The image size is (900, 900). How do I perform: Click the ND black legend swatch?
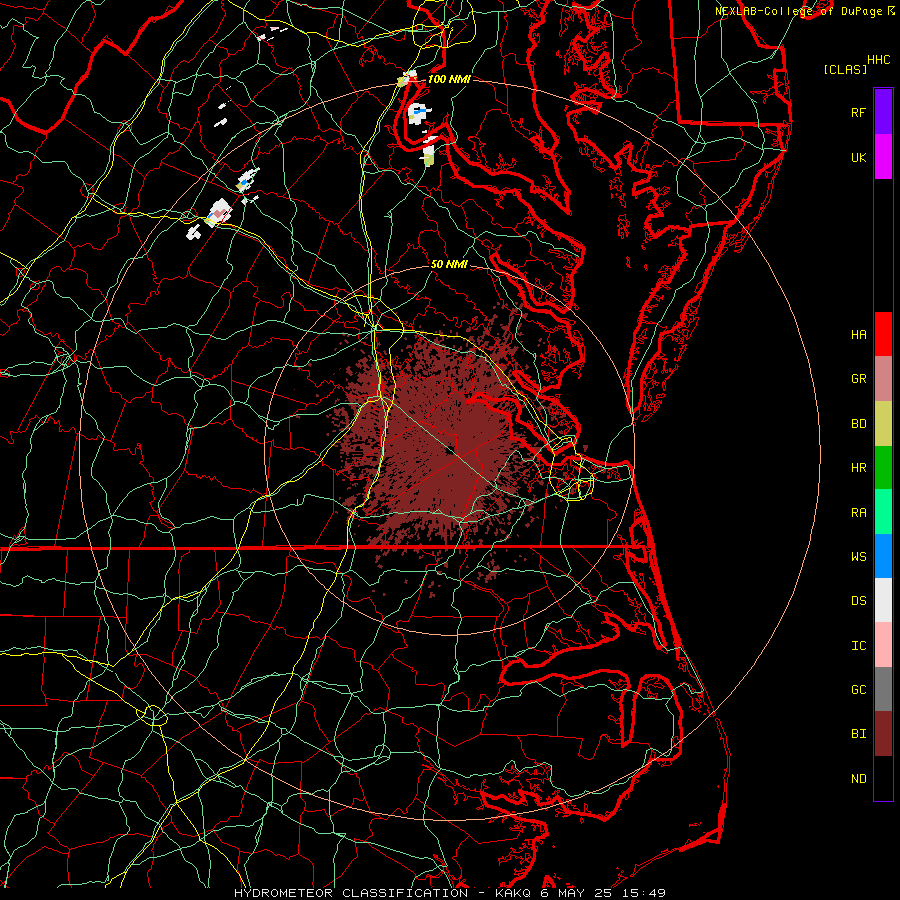883,778
